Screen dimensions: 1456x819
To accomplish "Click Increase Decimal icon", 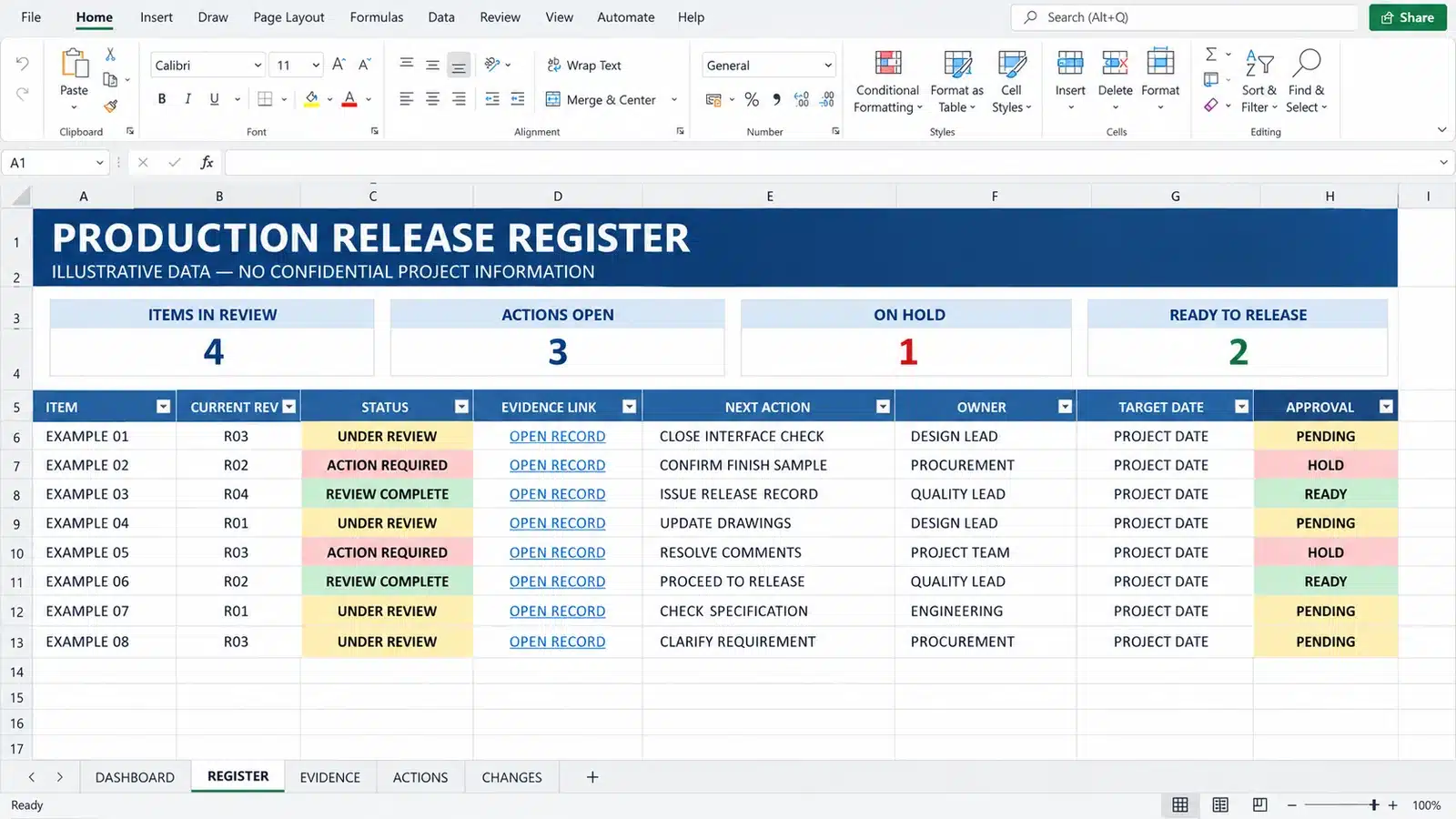I will click(x=802, y=99).
